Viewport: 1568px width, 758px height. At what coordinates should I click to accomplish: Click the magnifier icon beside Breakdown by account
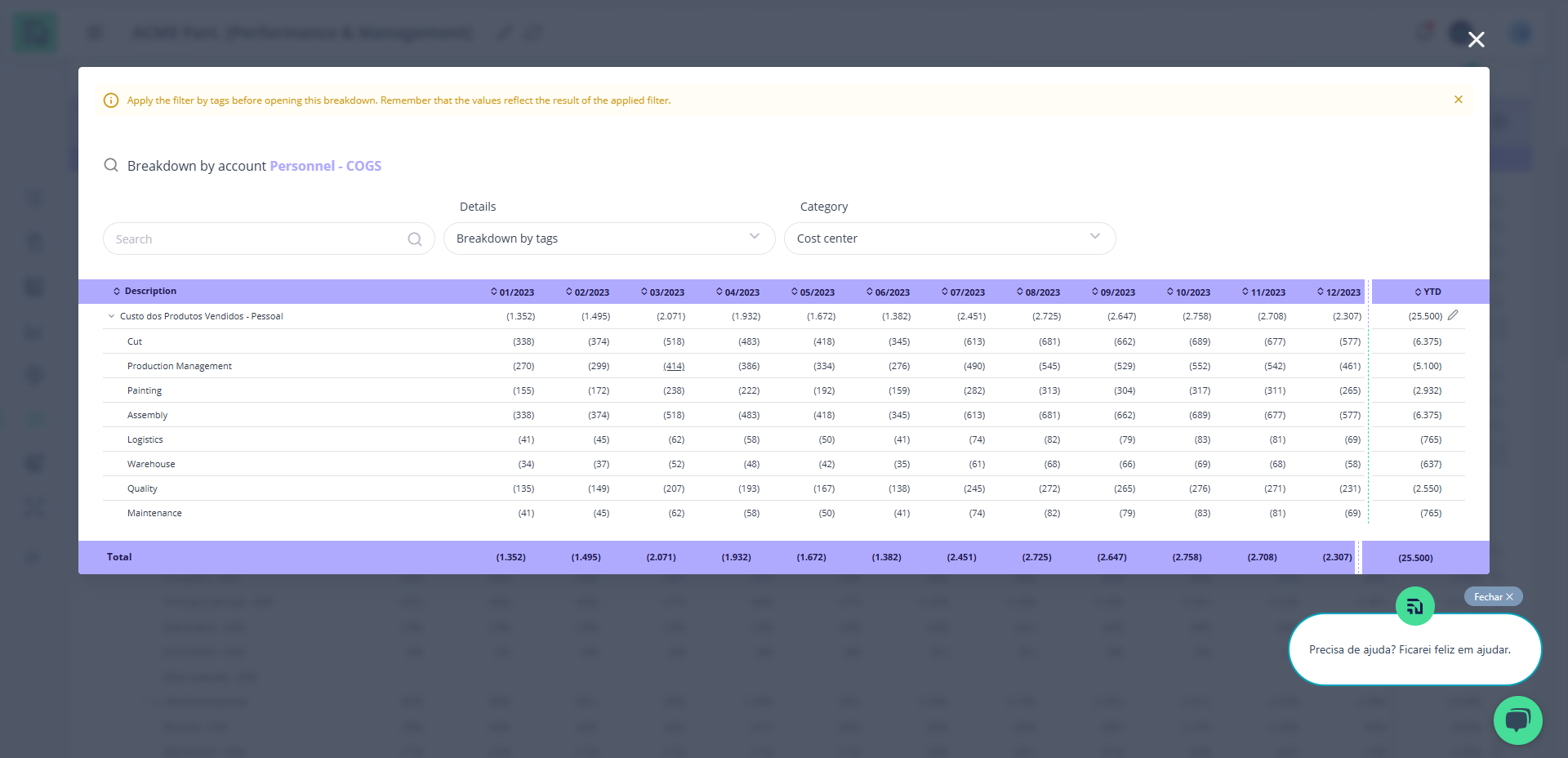[x=111, y=165]
